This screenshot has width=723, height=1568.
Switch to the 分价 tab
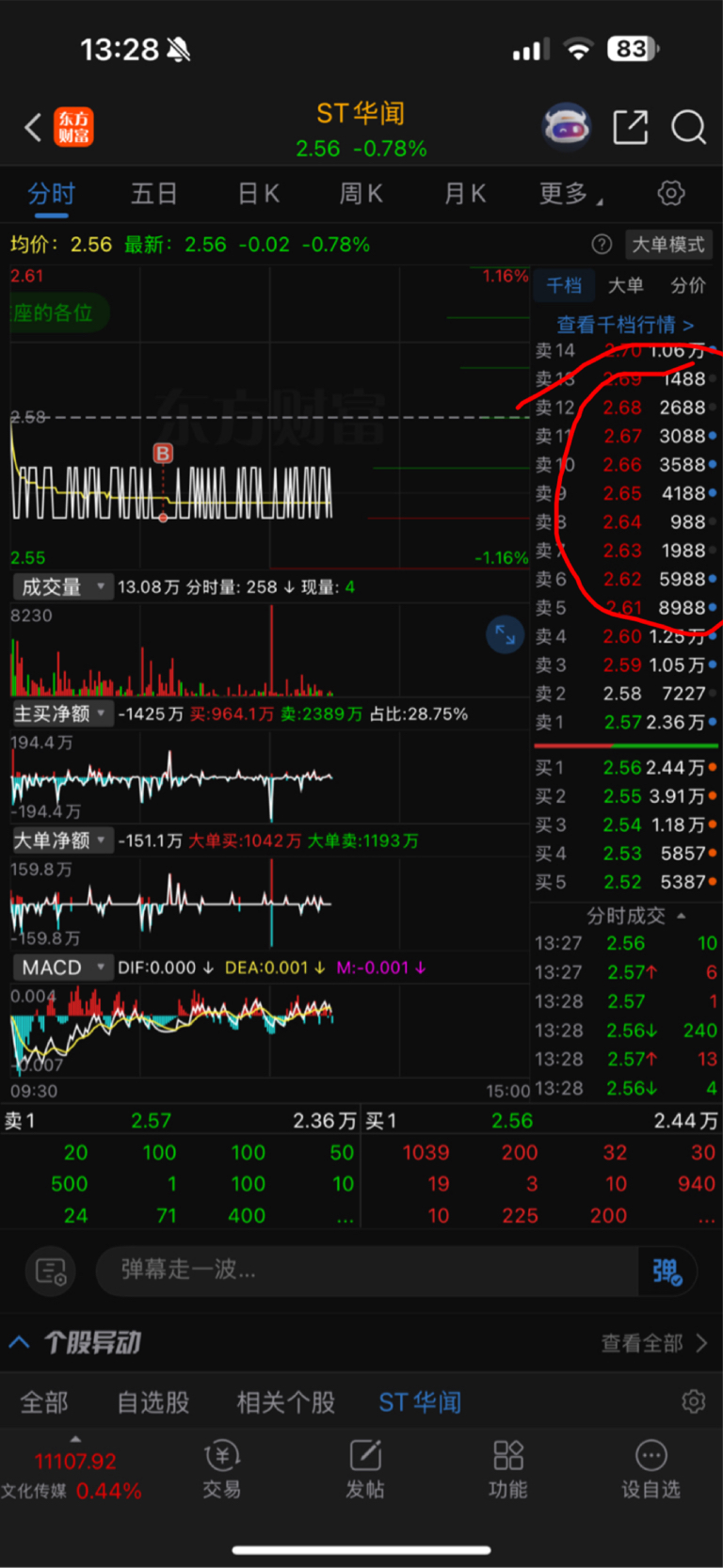coord(688,285)
